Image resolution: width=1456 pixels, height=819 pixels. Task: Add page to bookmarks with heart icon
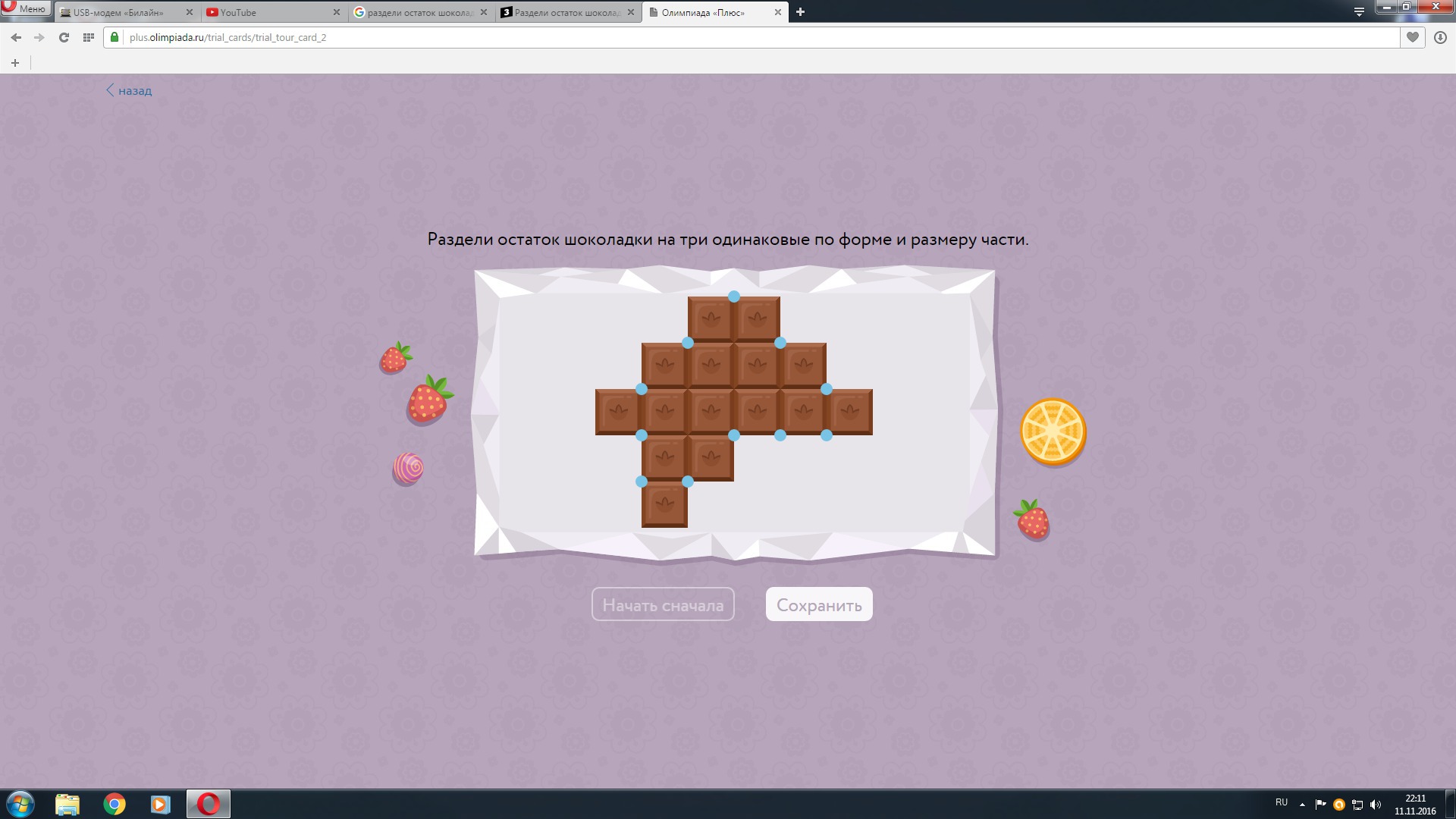pyautogui.click(x=1412, y=37)
